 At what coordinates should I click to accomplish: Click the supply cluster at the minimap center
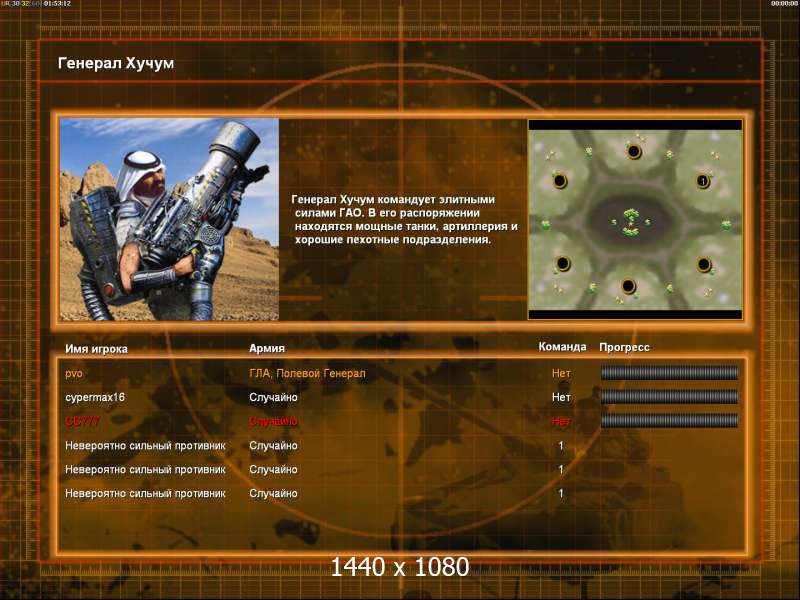(632, 222)
